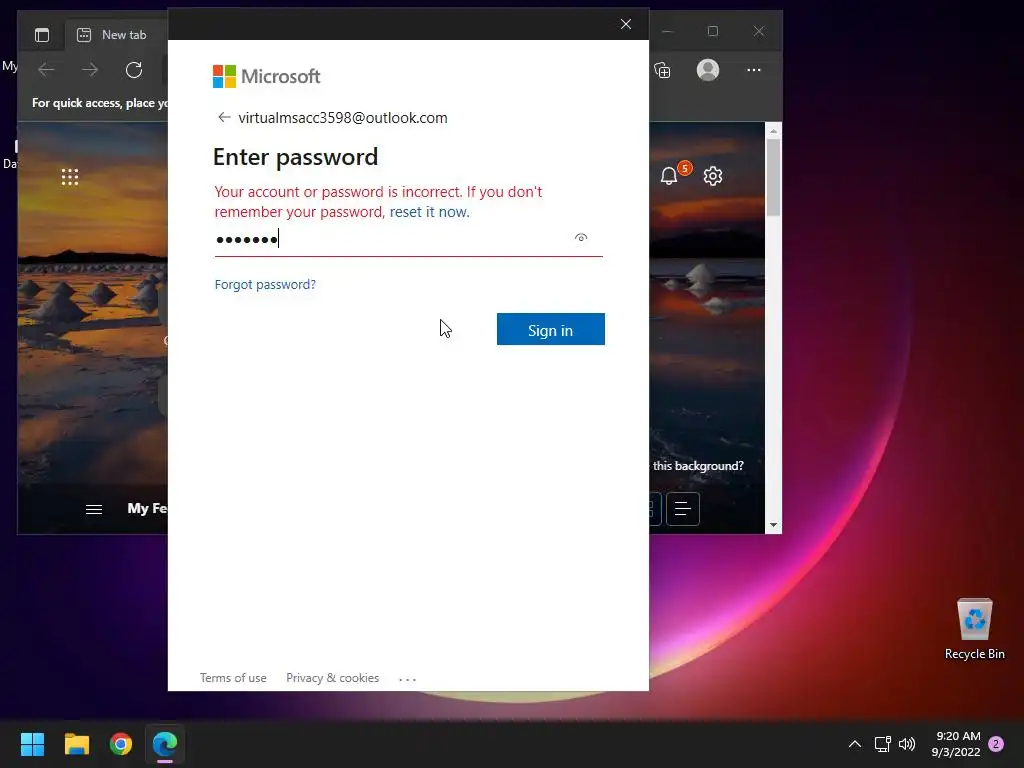This screenshot has width=1024, height=768.
Task: Switch feed to list layout icon
Action: point(683,509)
